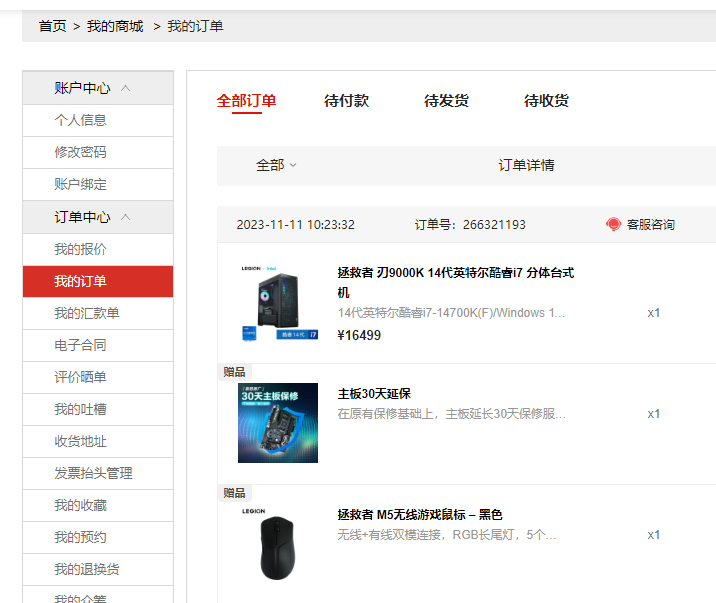716x603 pixels.
Task: Switch to the 全部订单 tab
Action: 247,101
